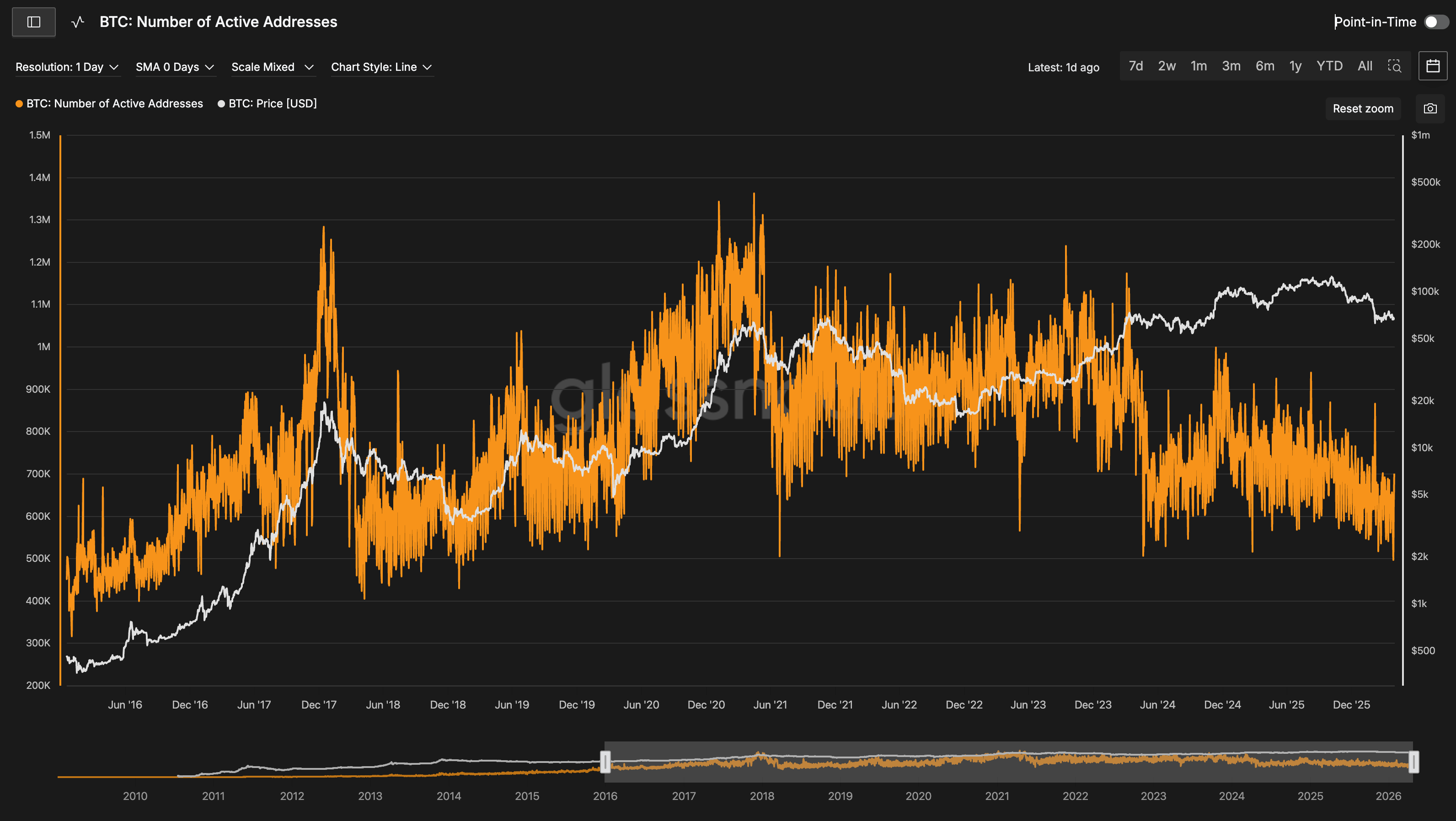Image resolution: width=1456 pixels, height=821 pixels.
Task: Select the All time range
Action: click(1365, 66)
